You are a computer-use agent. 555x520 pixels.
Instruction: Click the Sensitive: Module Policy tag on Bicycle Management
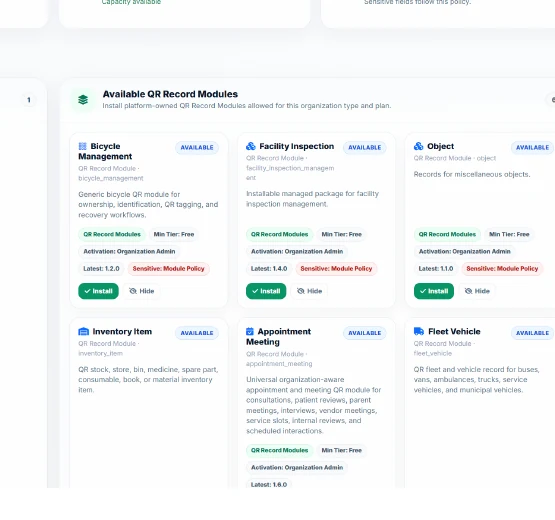[168, 269]
